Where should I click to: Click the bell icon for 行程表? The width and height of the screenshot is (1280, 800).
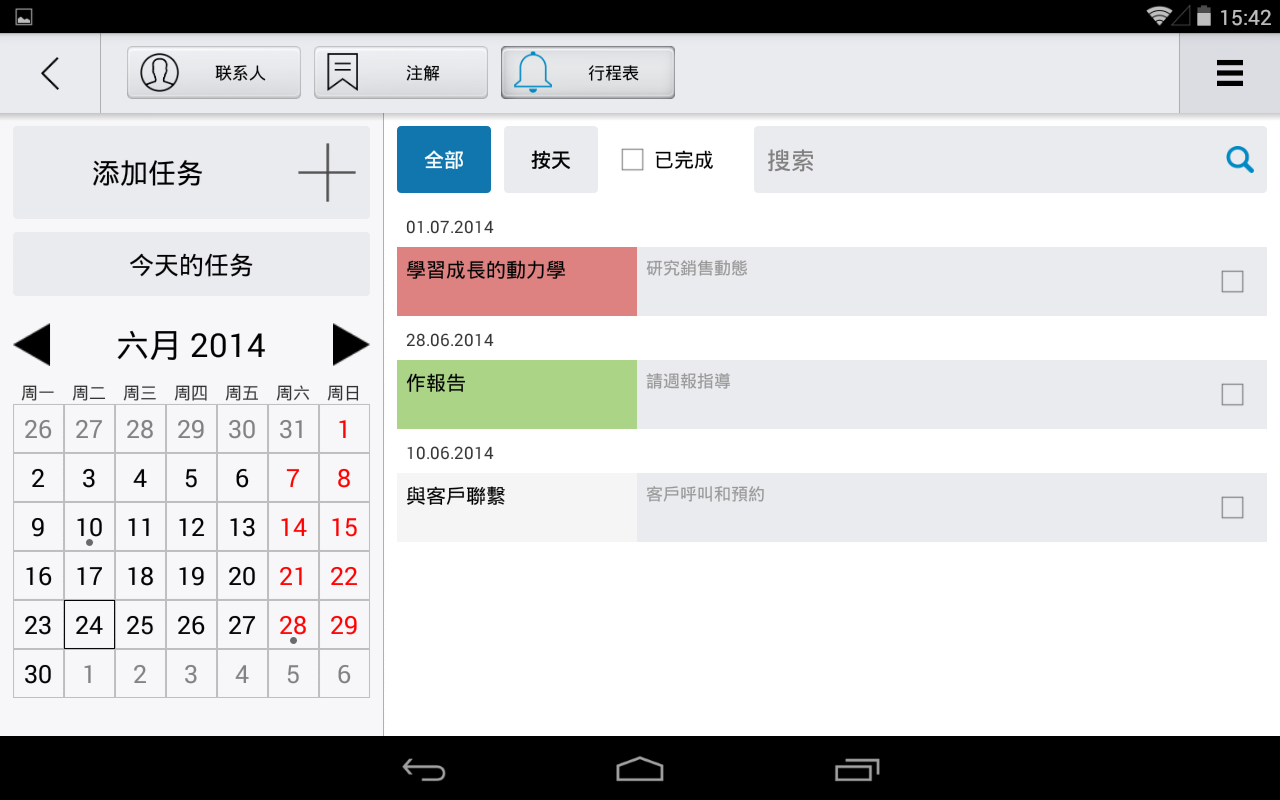[533, 73]
